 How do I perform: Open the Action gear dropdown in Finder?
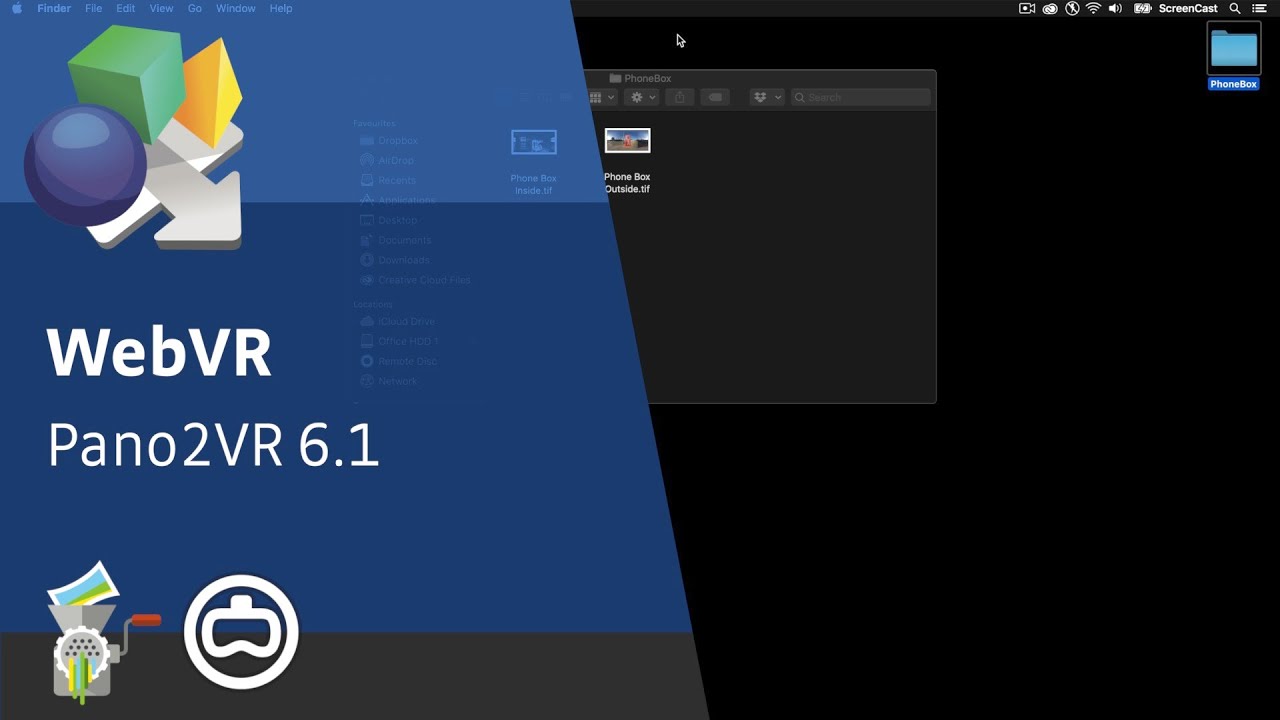coord(642,97)
